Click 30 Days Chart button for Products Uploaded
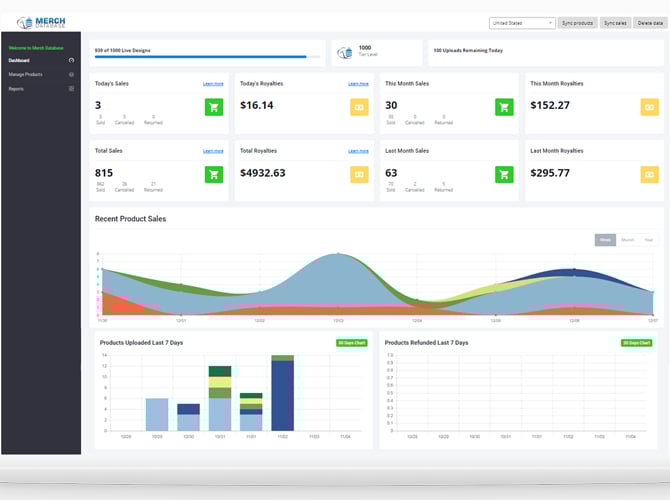Image resolution: width=670 pixels, height=500 pixels. [352, 343]
